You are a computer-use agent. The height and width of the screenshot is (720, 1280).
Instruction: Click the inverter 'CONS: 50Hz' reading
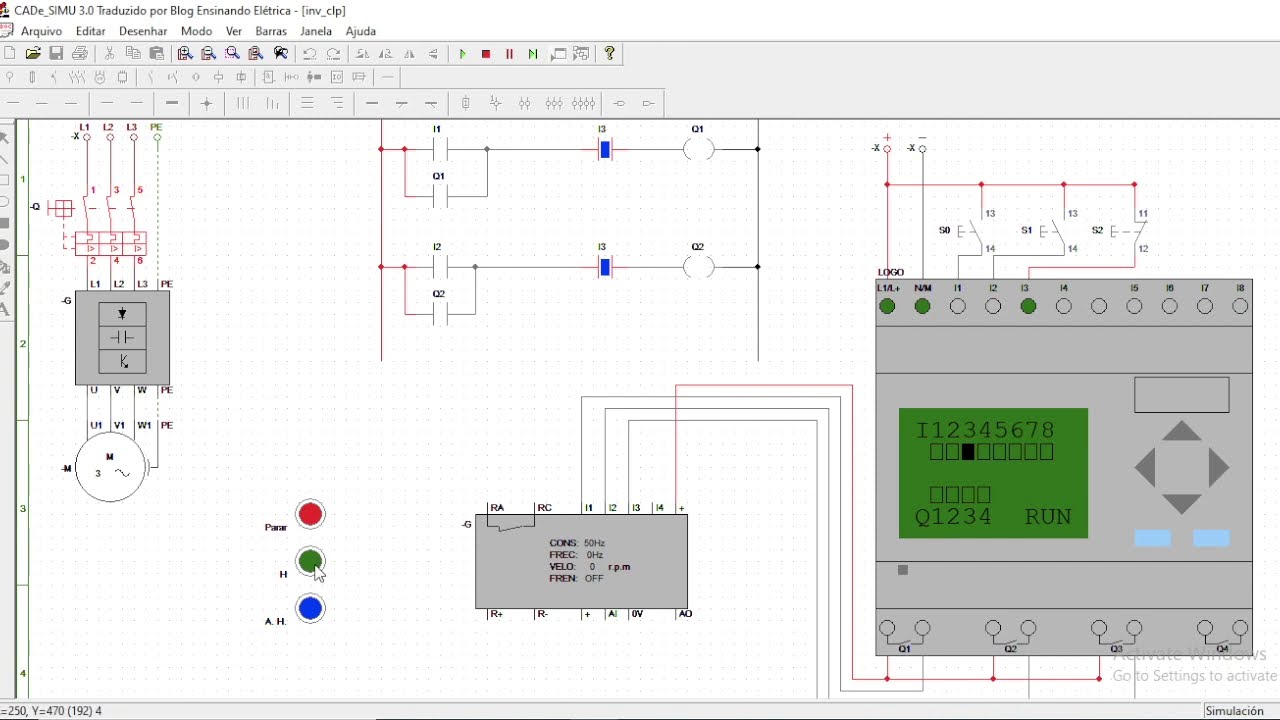click(x=577, y=543)
